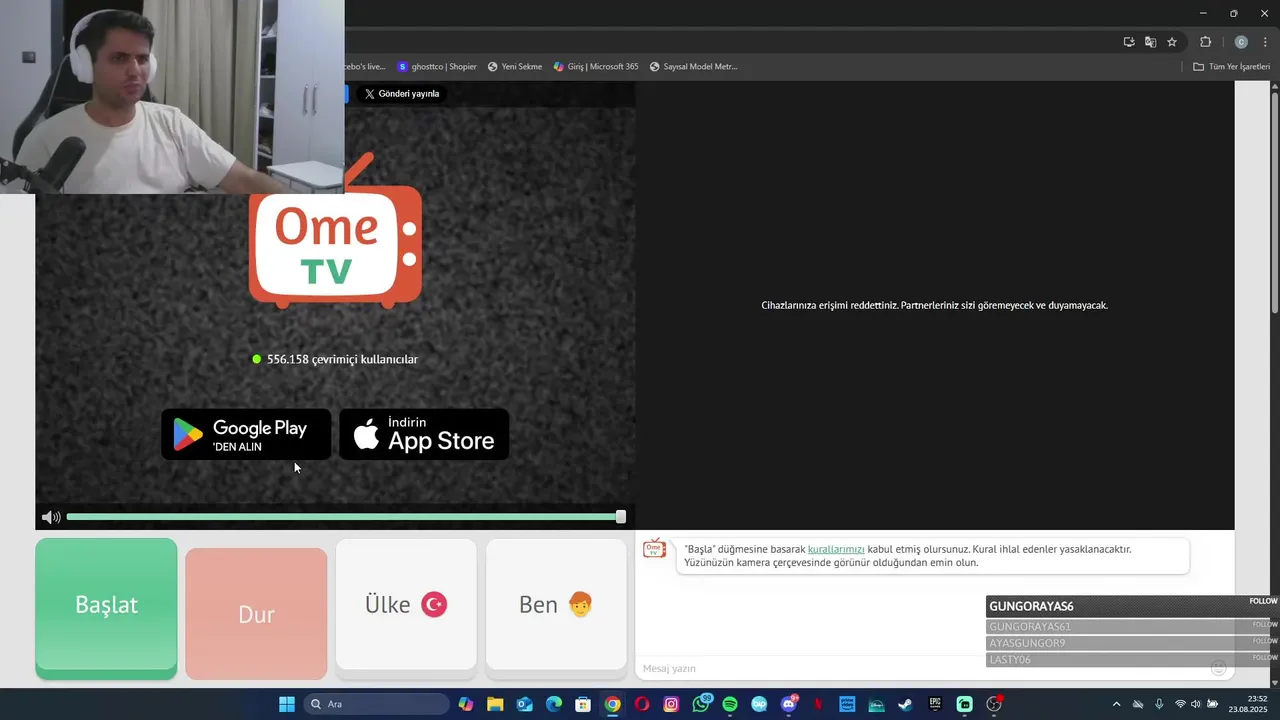Click the OmeTV avatar beside the rules message
This screenshot has width=1280, height=720.
point(655,549)
